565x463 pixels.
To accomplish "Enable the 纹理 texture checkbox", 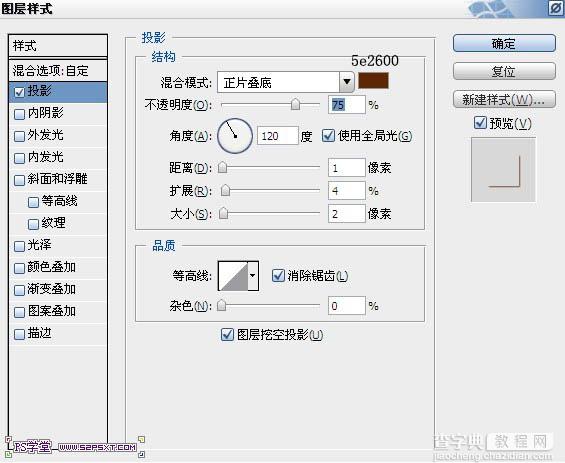I will 34,224.
